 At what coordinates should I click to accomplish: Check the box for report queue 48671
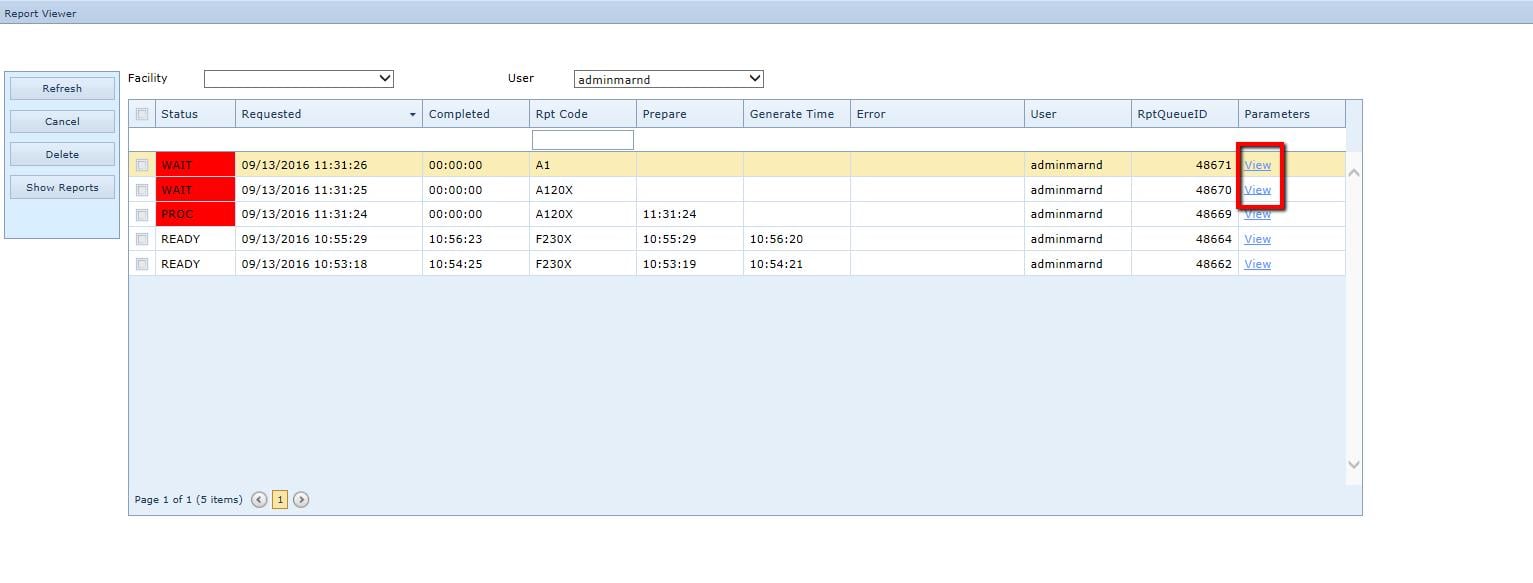click(x=142, y=165)
